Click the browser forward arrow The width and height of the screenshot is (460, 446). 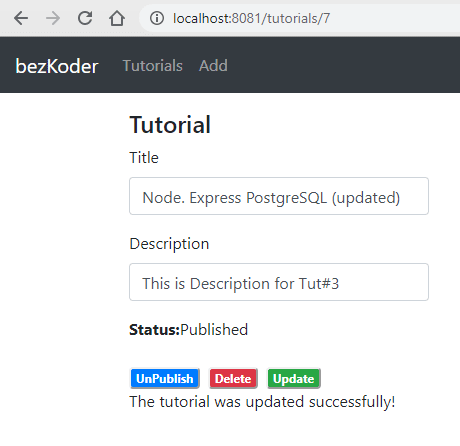coord(53,18)
